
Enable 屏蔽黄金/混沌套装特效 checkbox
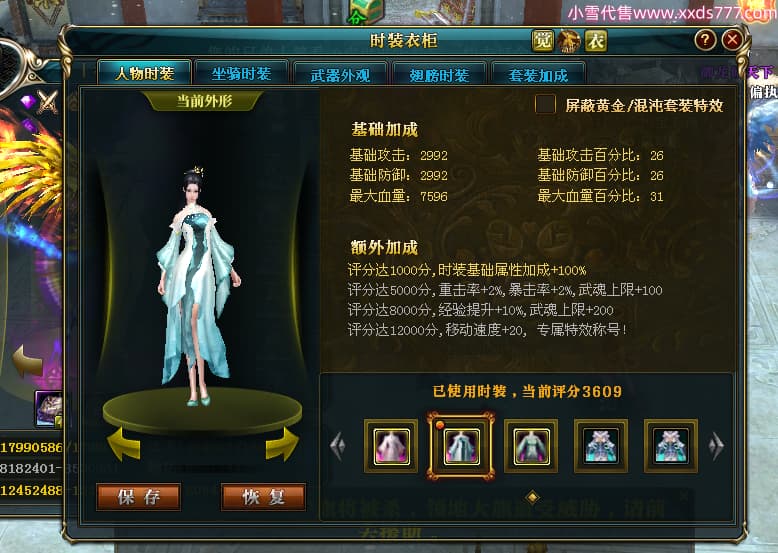545,105
